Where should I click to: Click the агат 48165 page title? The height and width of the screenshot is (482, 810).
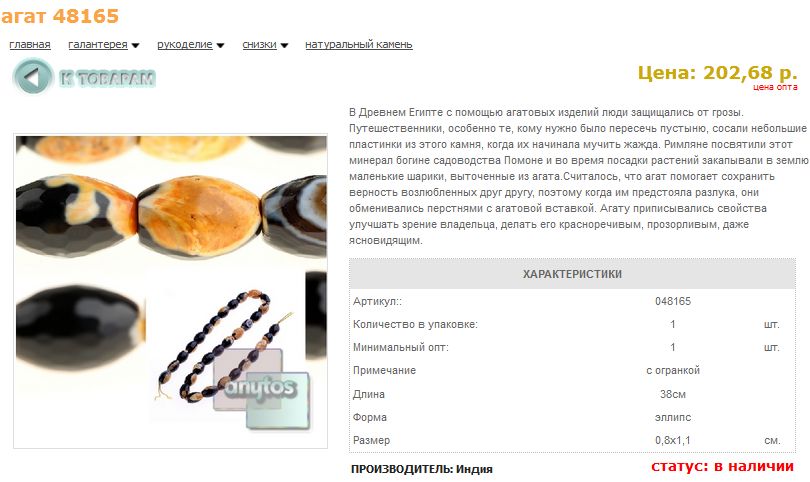click(x=60, y=16)
